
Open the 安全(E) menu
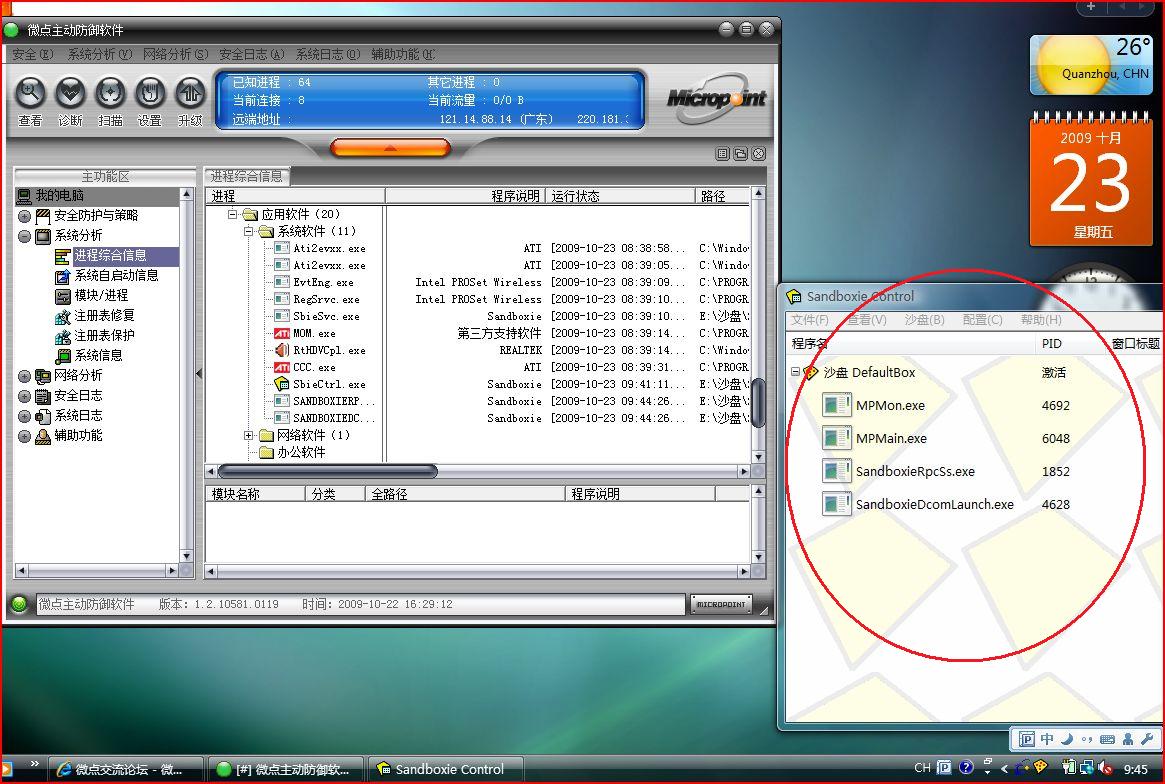tap(33, 54)
